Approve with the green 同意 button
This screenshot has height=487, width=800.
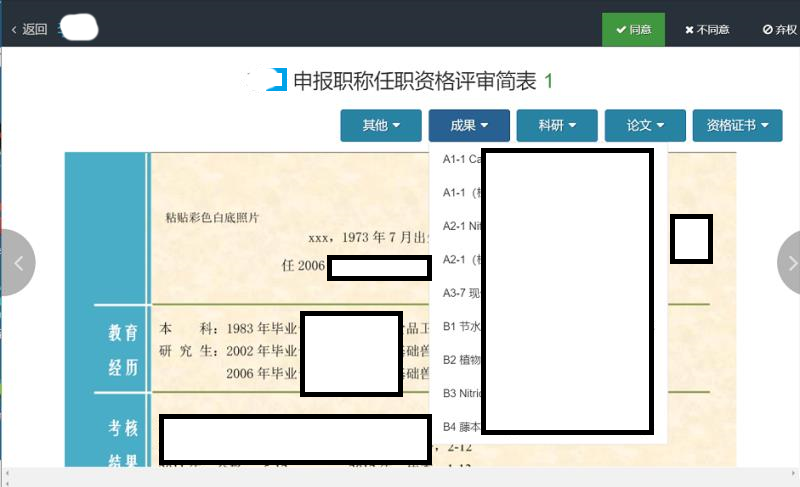point(633,30)
